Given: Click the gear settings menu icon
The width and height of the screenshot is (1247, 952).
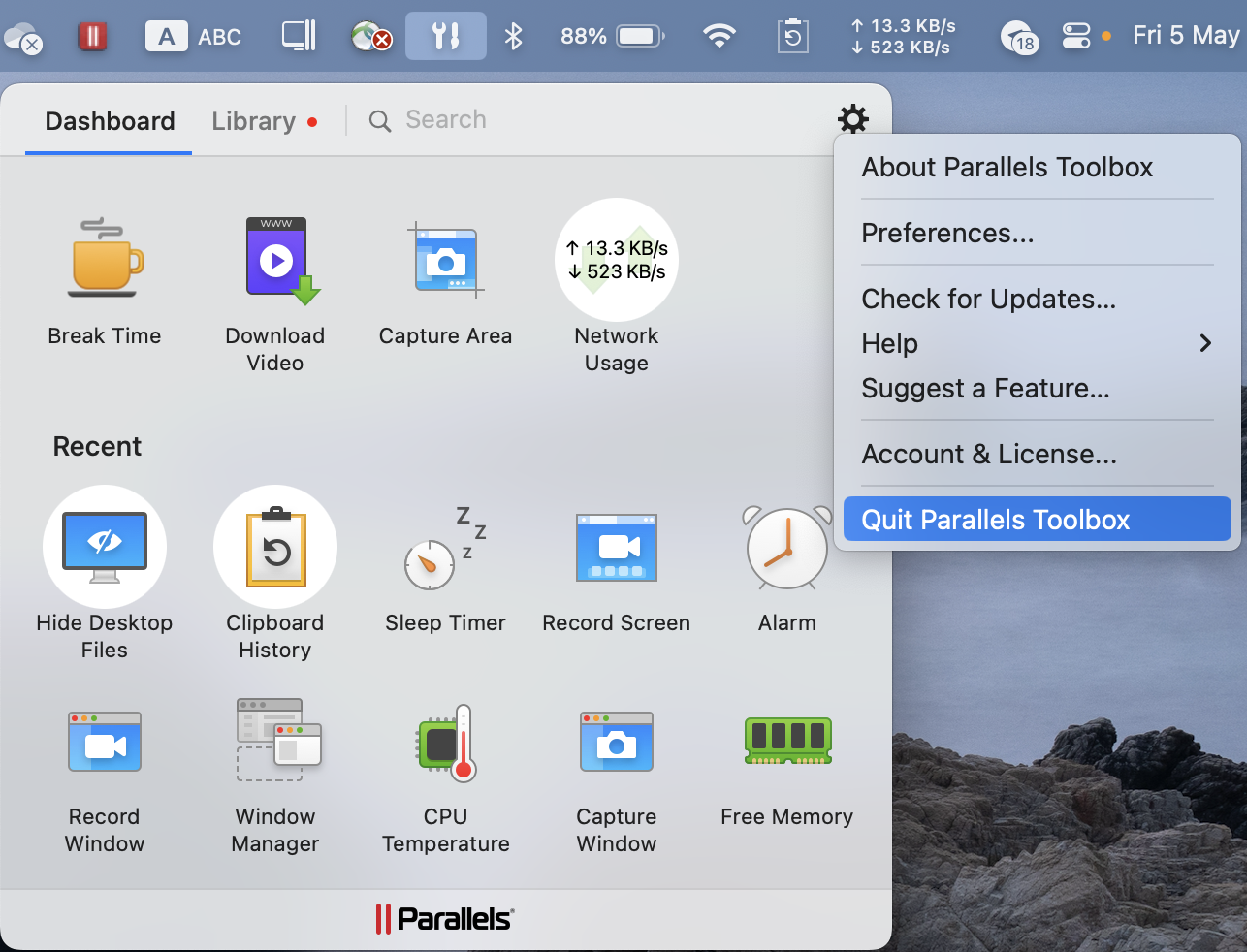Looking at the screenshot, I should pos(852,120).
